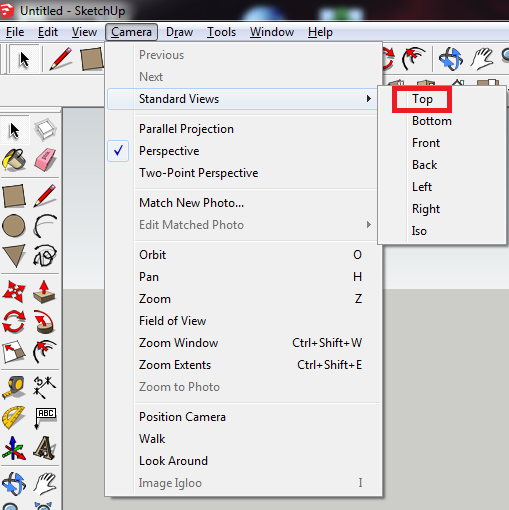Viewport: 509px width, 510px height.
Task: Choose the Left standard view
Action: tap(442, 187)
